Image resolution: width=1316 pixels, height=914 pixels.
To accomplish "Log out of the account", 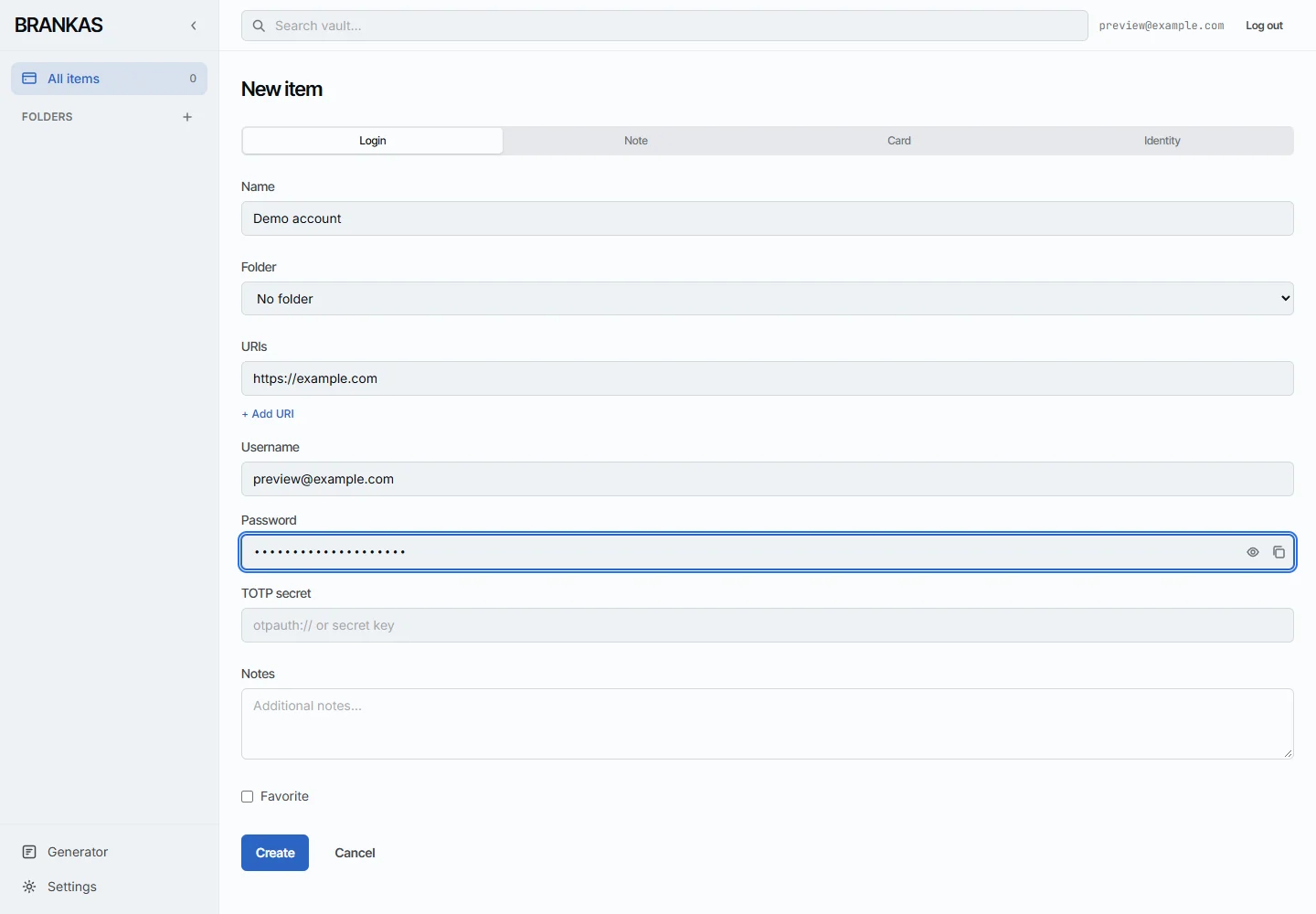I will pos(1264,26).
